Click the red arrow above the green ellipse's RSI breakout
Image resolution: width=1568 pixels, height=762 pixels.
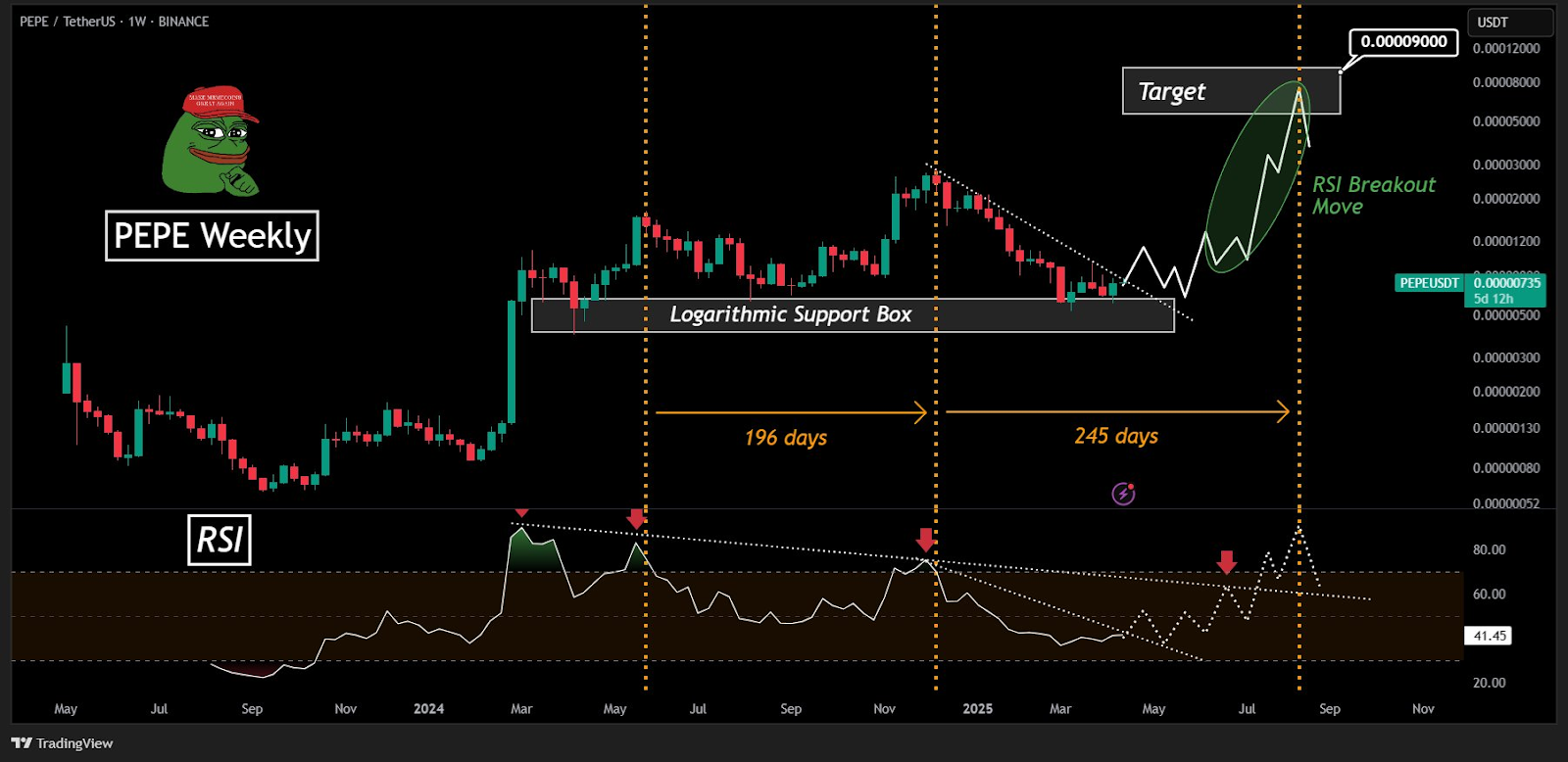pos(1226,562)
